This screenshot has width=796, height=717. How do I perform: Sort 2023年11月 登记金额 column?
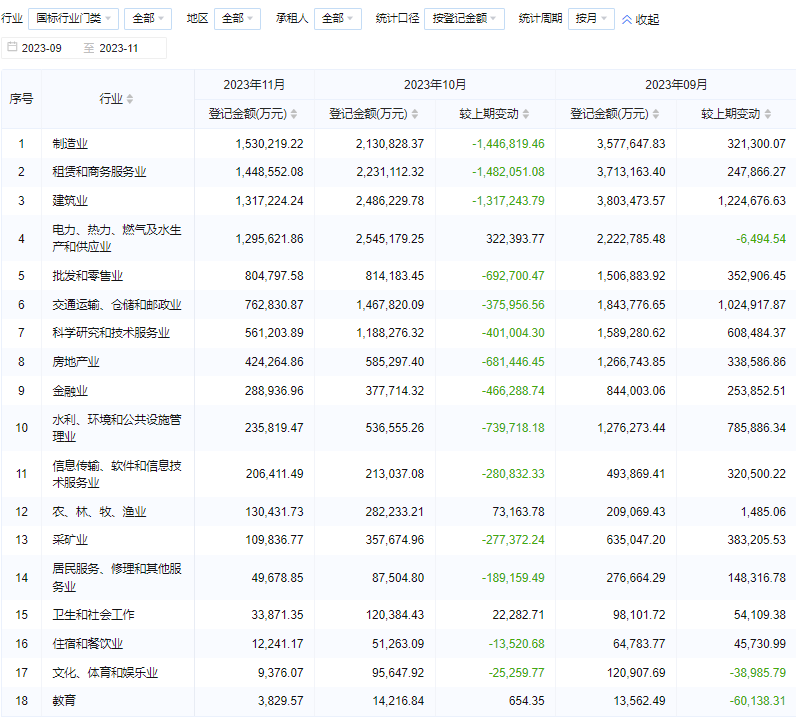[294, 114]
